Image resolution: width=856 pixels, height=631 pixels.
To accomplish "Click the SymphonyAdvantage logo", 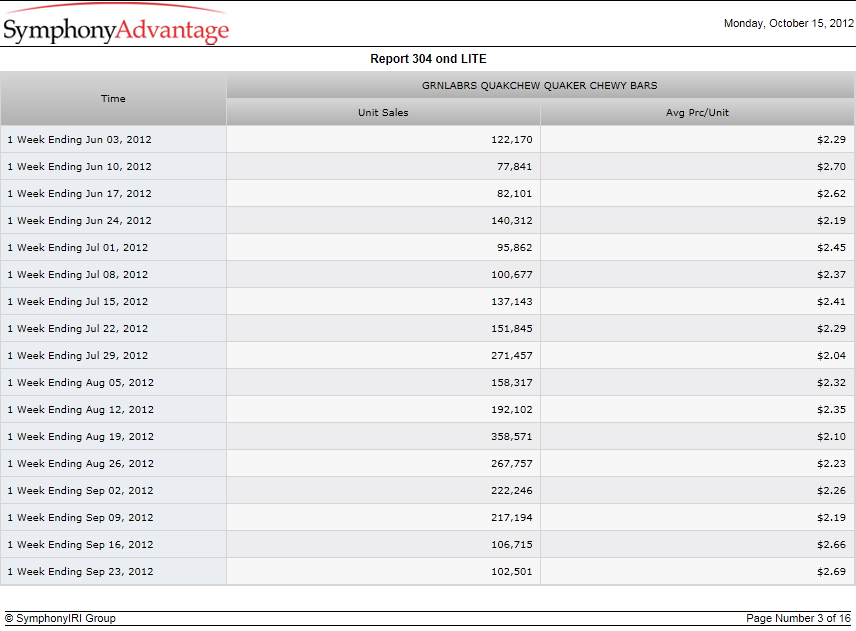I will [116, 24].
